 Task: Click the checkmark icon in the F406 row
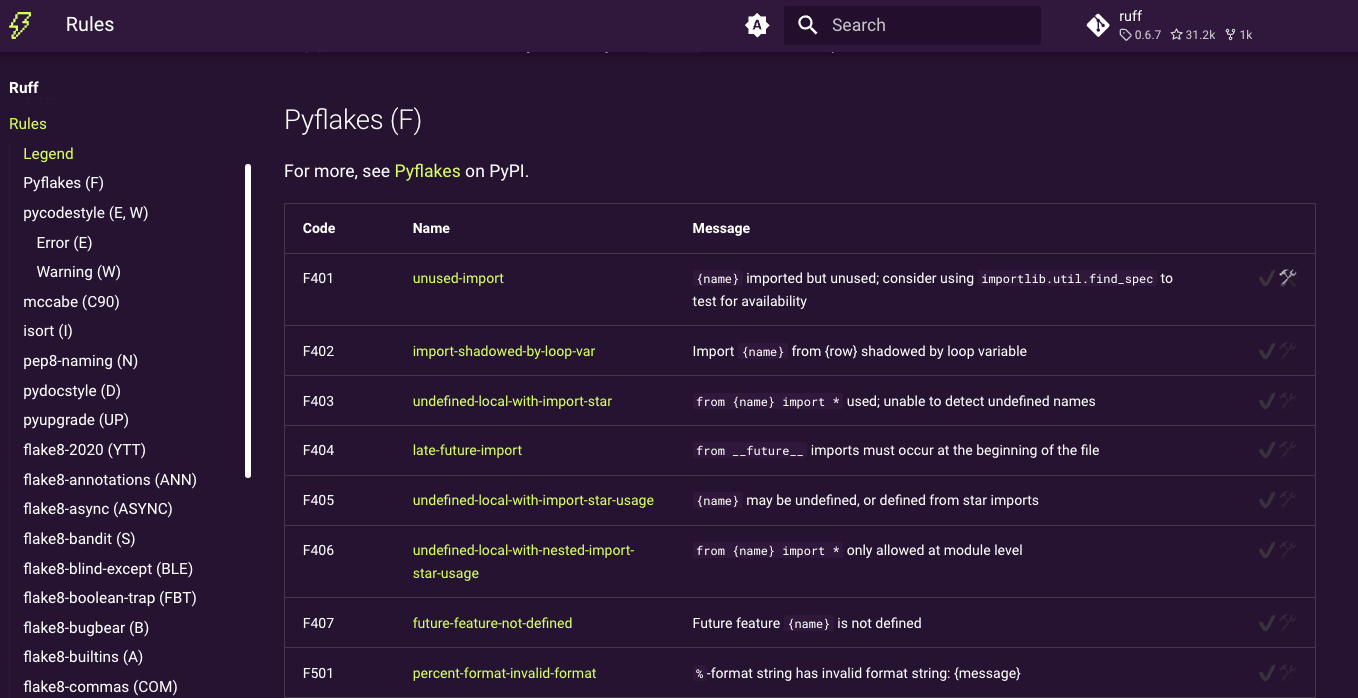click(x=1267, y=550)
